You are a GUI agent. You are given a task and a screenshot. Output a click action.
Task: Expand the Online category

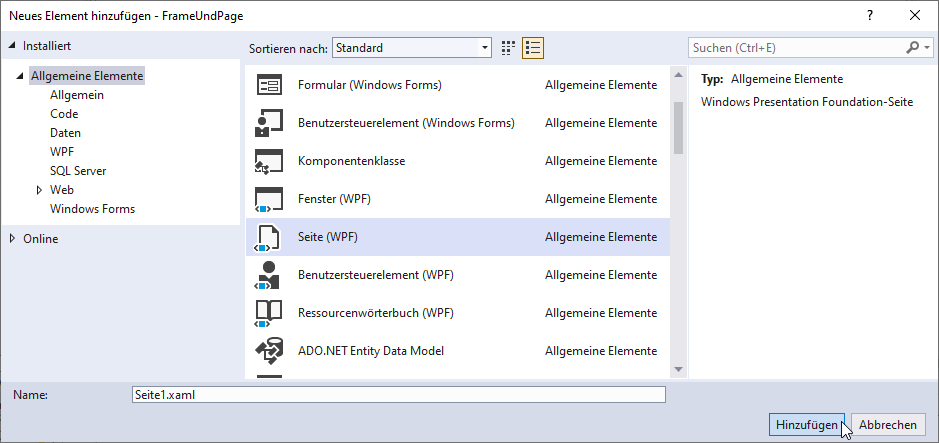12,239
